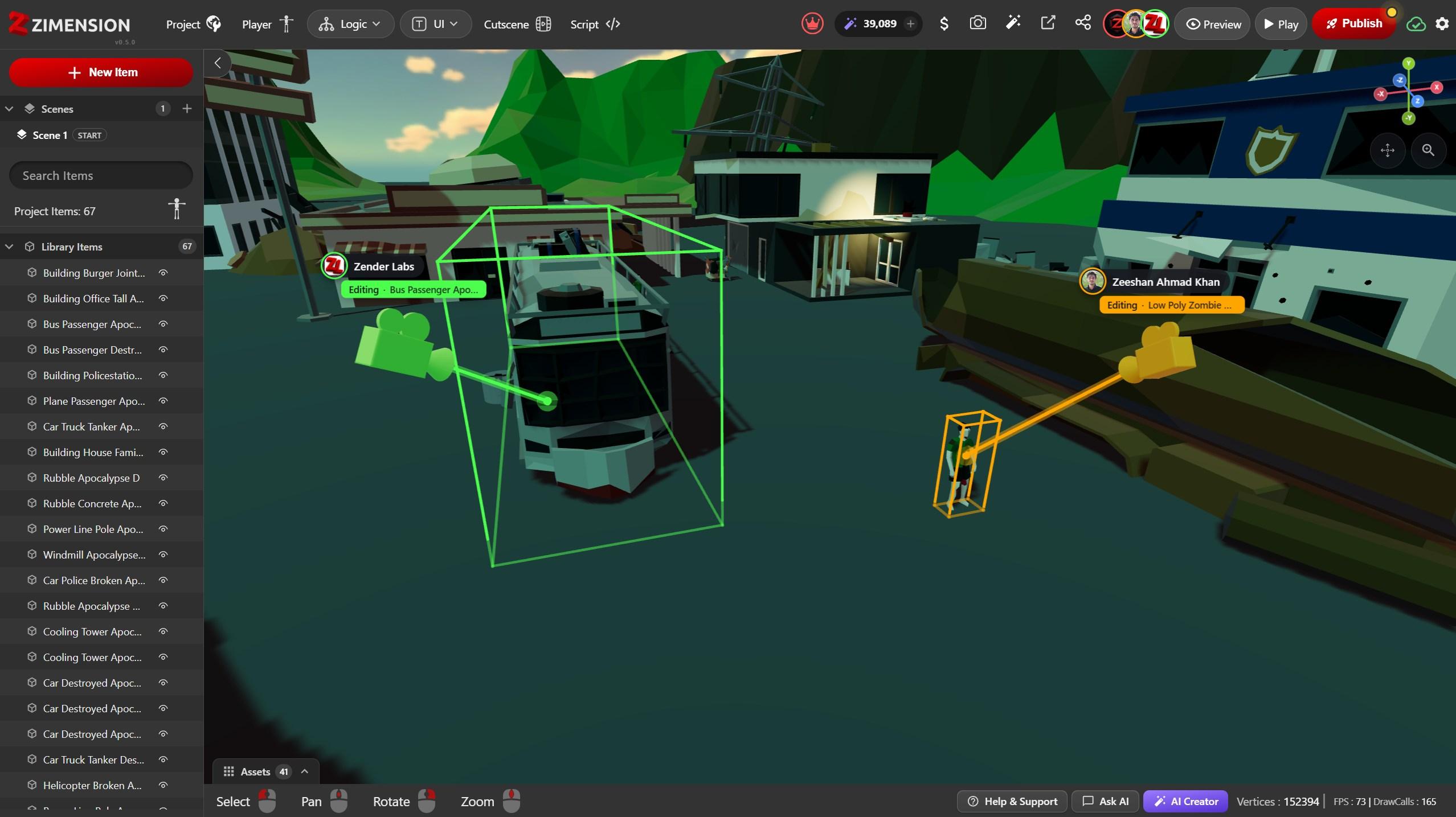Click the viewport zoom magnifier button

click(x=1428, y=150)
